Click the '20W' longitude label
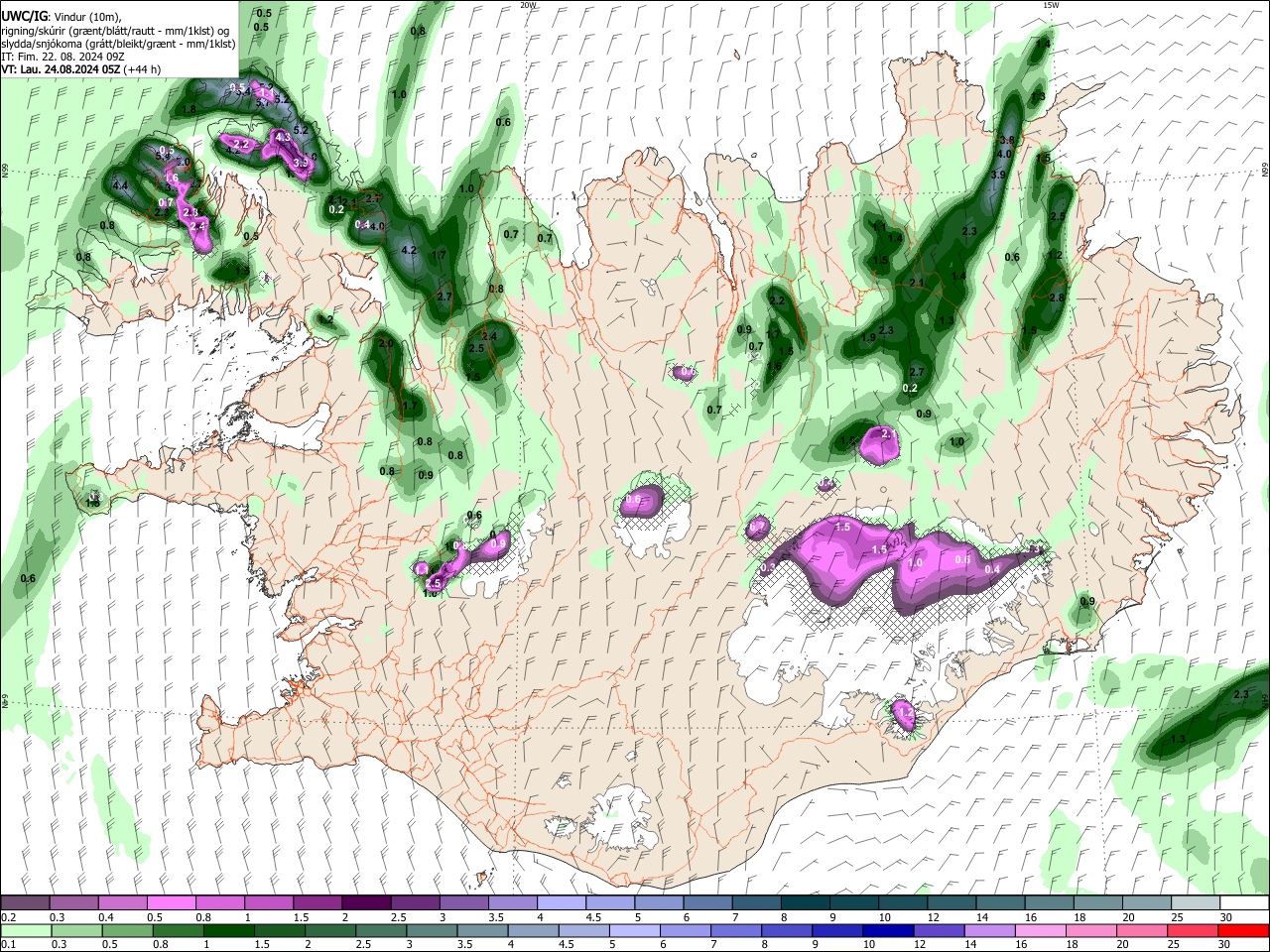 pyautogui.click(x=528, y=5)
